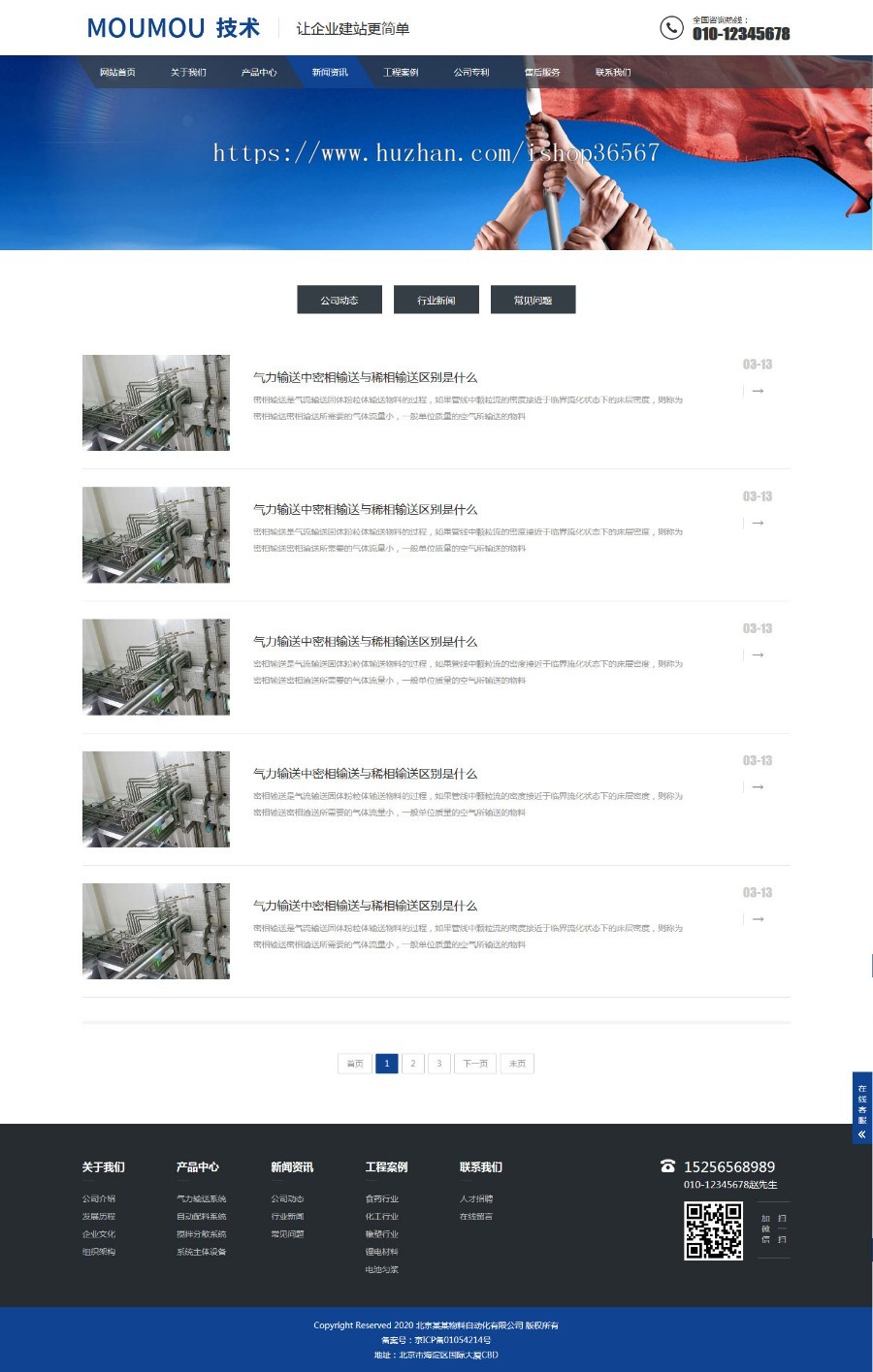This screenshot has height=1372, width=873.
Task: Go to 工程案例 in the navigation bar
Action: tap(401, 73)
